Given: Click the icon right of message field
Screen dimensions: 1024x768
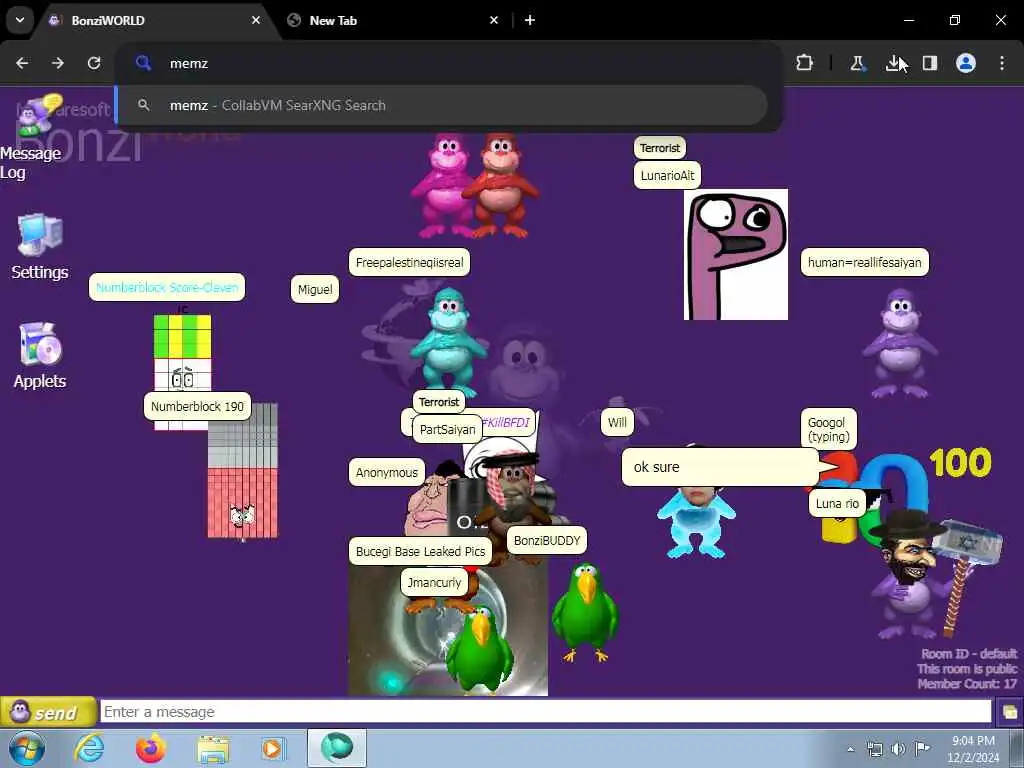Looking at the screenshot, I should pos(1009,712).
